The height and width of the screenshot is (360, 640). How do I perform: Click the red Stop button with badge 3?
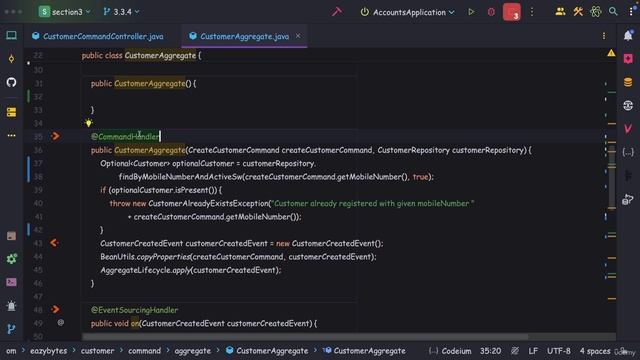(511, 12)
